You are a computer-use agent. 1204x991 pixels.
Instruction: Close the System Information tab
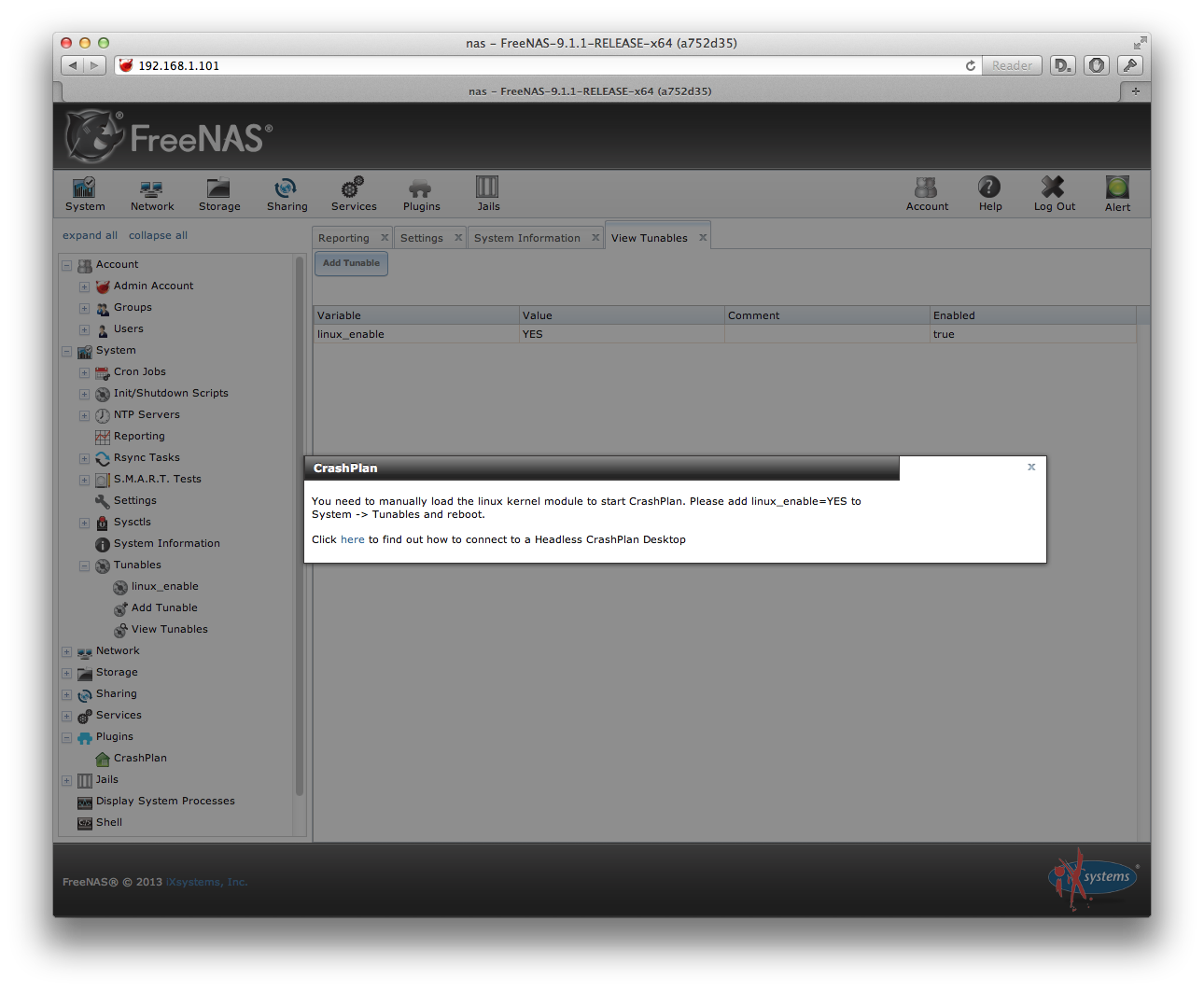[595, 237]
